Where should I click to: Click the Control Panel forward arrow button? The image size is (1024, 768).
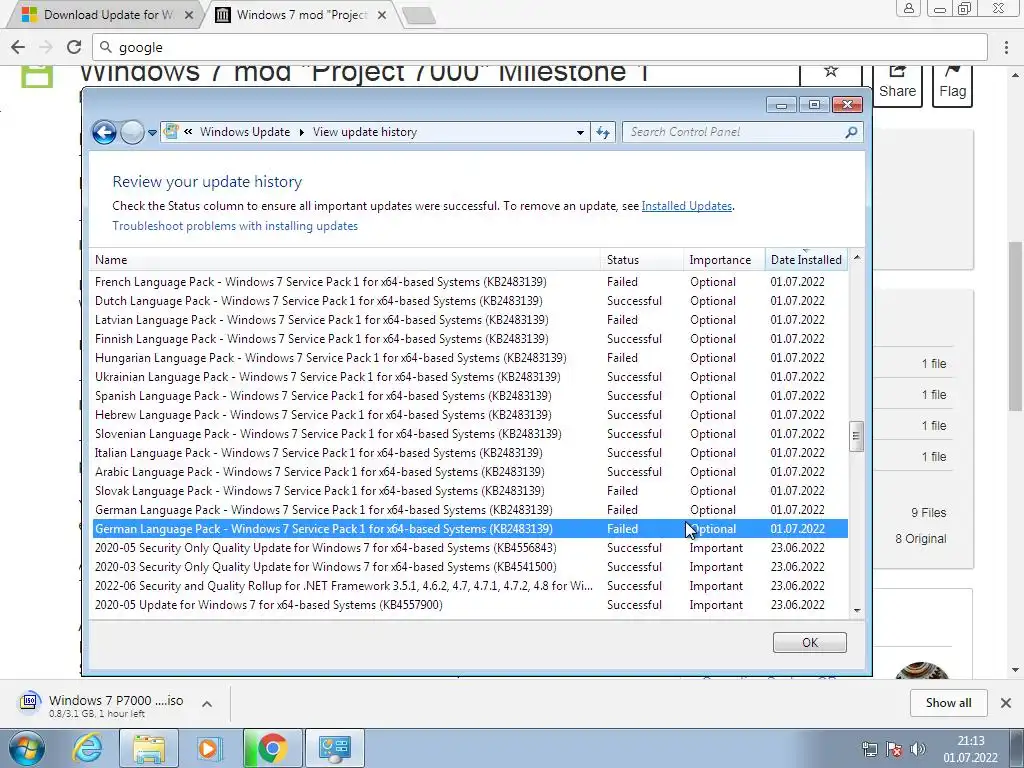(132, 133)
